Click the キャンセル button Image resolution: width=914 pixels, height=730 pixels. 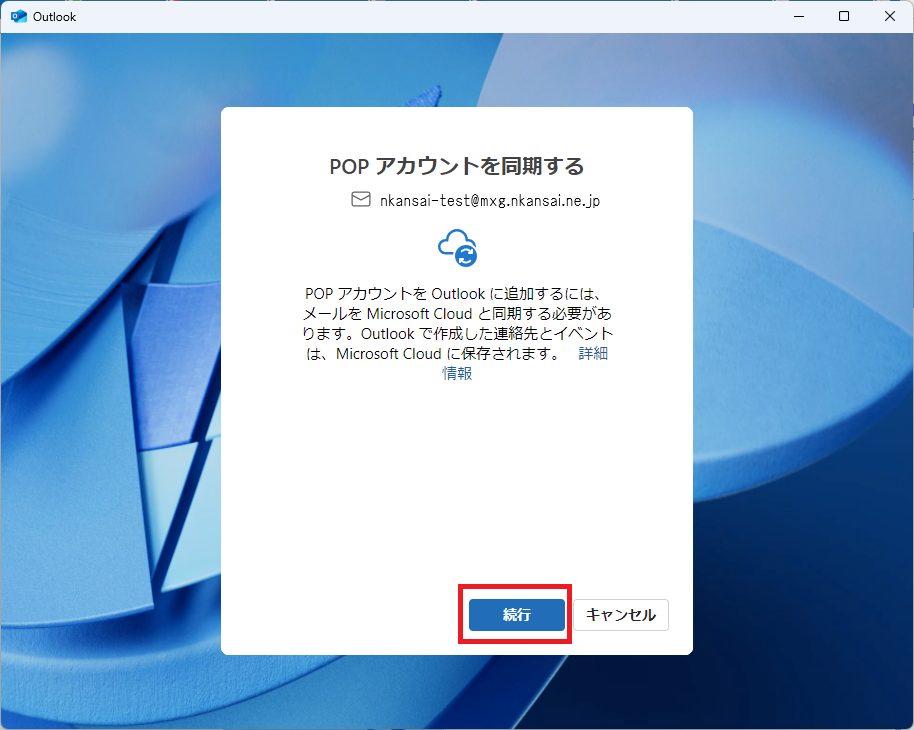[x=621, y=615]
